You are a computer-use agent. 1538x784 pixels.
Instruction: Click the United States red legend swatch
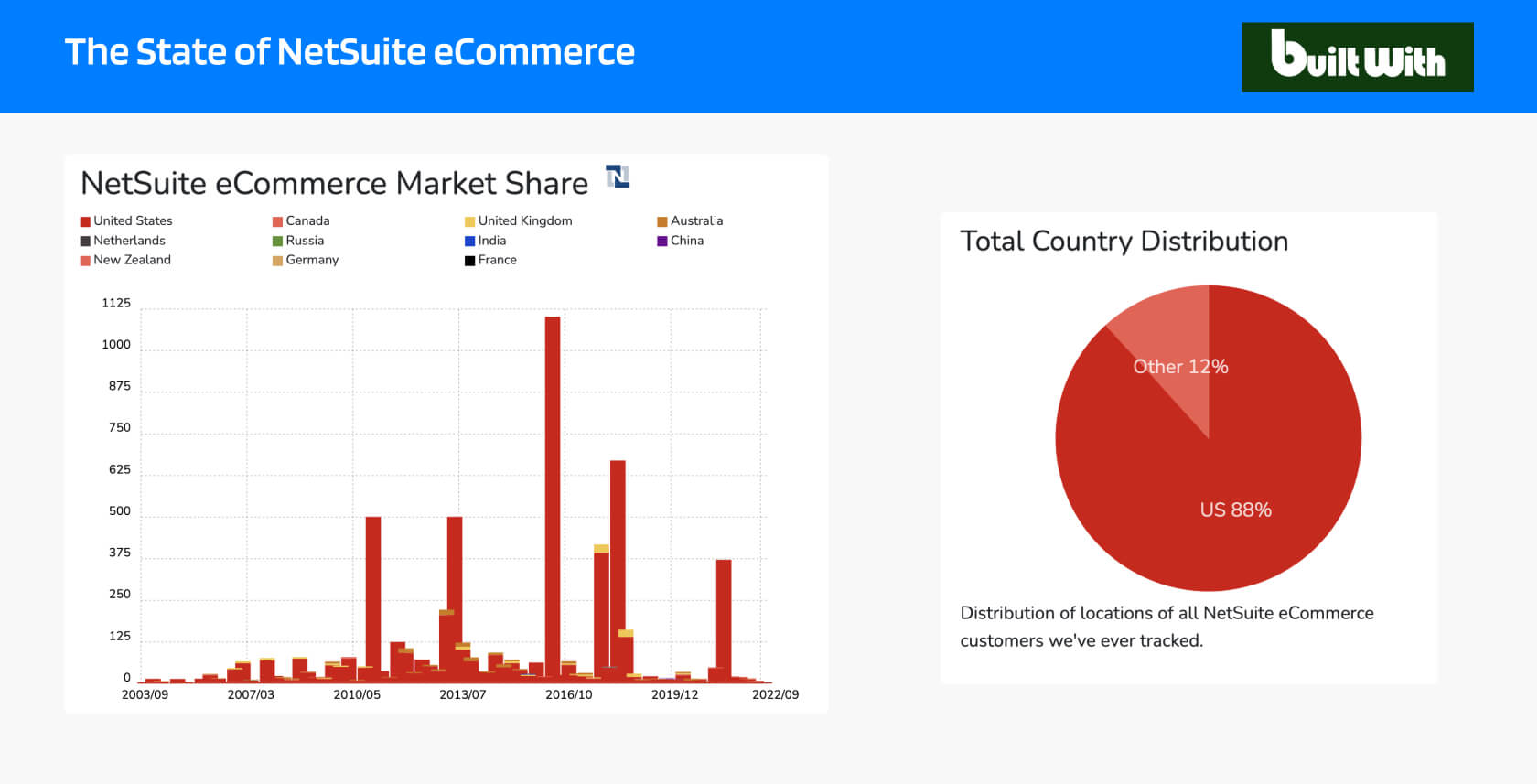85,221
